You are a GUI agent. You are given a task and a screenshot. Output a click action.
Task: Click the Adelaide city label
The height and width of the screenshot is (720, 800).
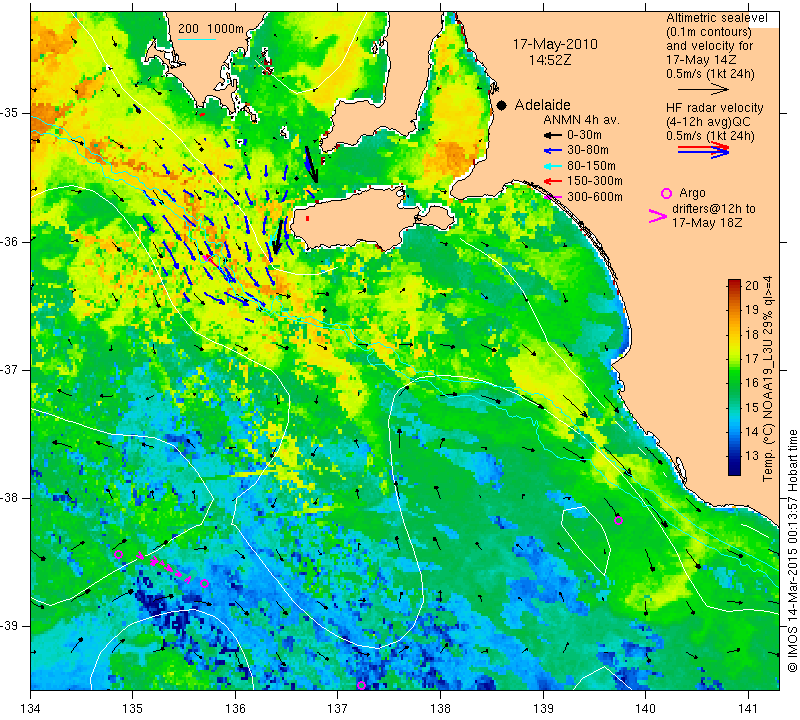pos(542,105)
